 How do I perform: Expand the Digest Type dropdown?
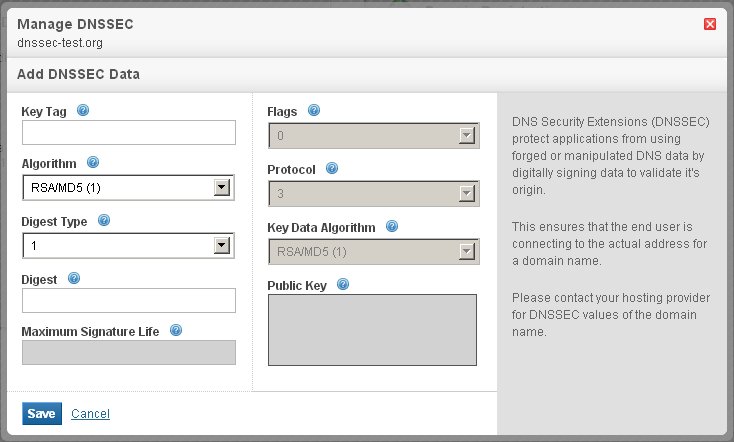[128, 246]
